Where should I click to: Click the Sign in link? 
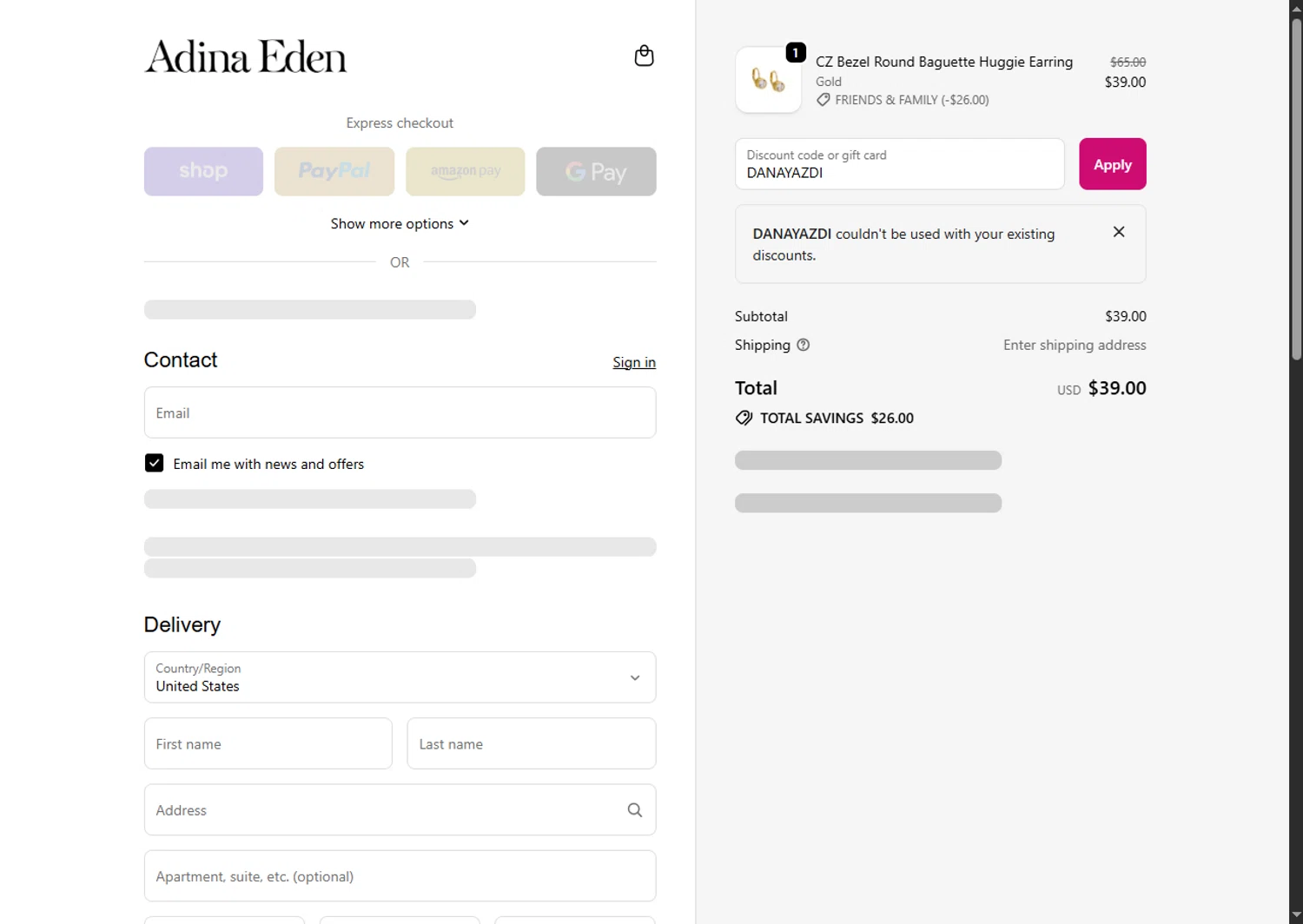tap(634, 362)
